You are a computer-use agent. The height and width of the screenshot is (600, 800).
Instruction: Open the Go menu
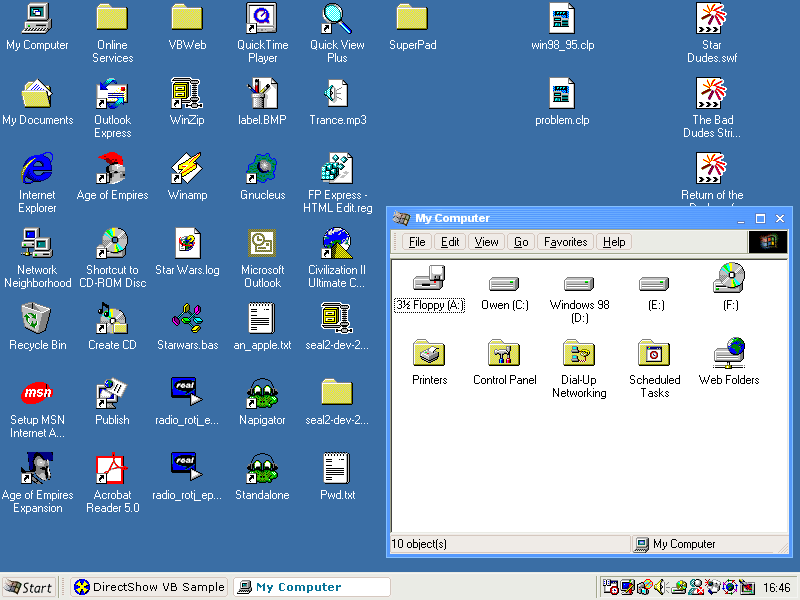pos(521,242)
